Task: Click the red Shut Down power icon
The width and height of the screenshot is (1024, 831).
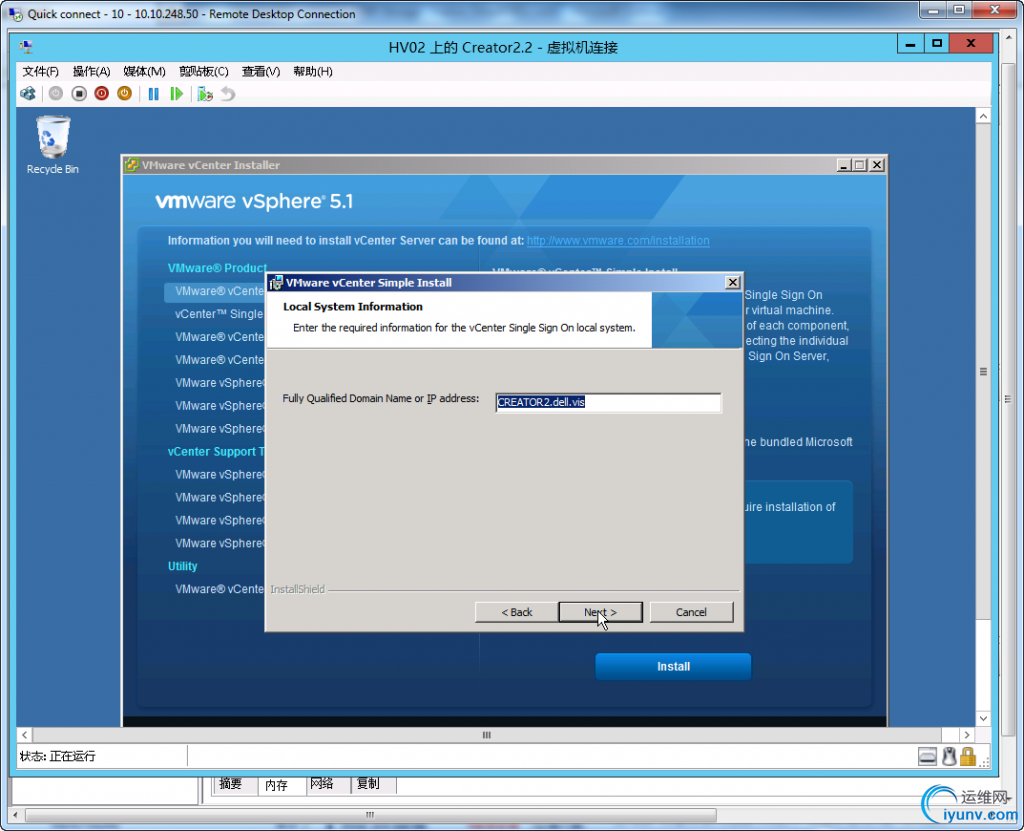Action: point(101,94)
